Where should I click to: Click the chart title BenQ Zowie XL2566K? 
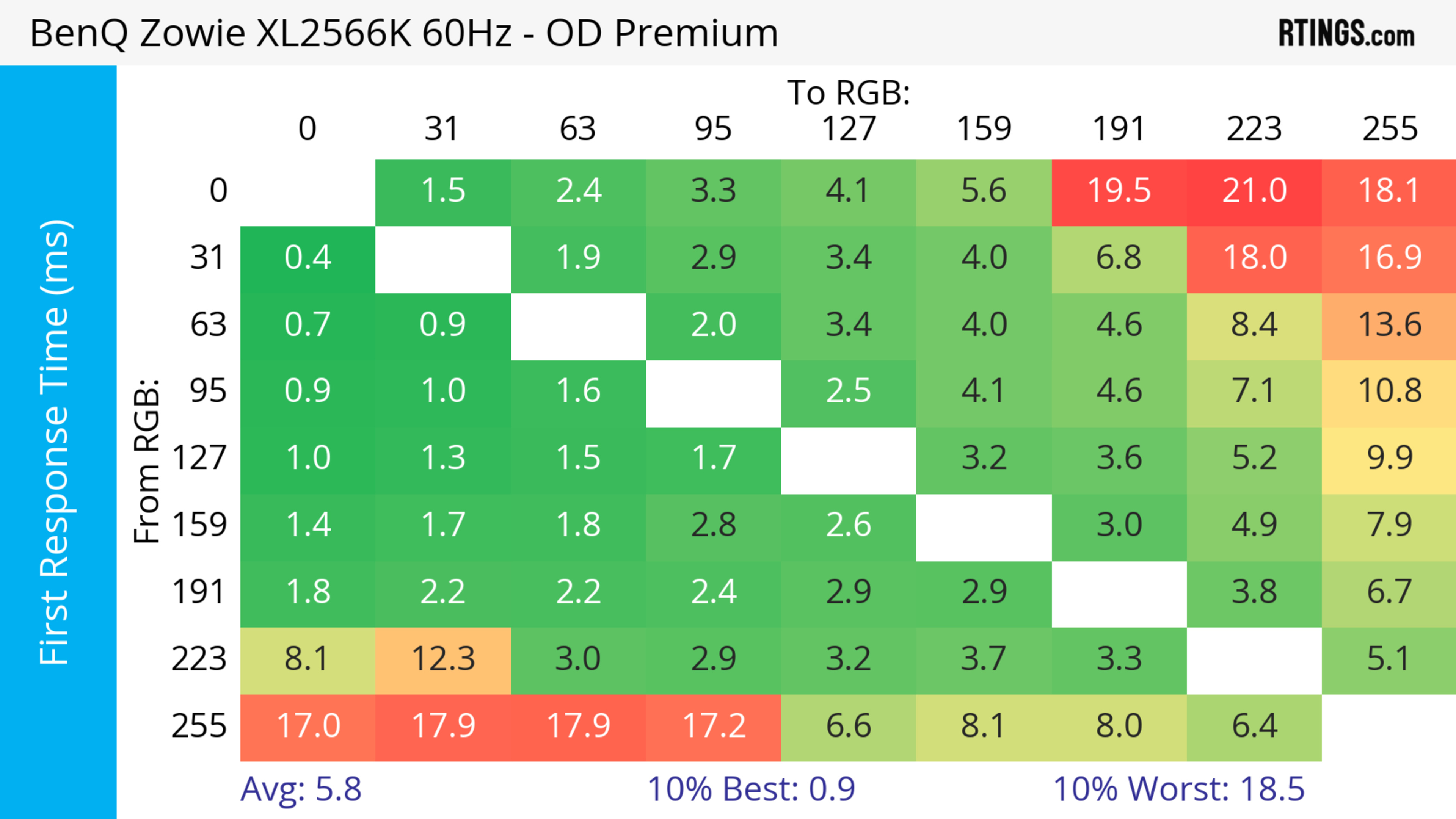[403, 33]
